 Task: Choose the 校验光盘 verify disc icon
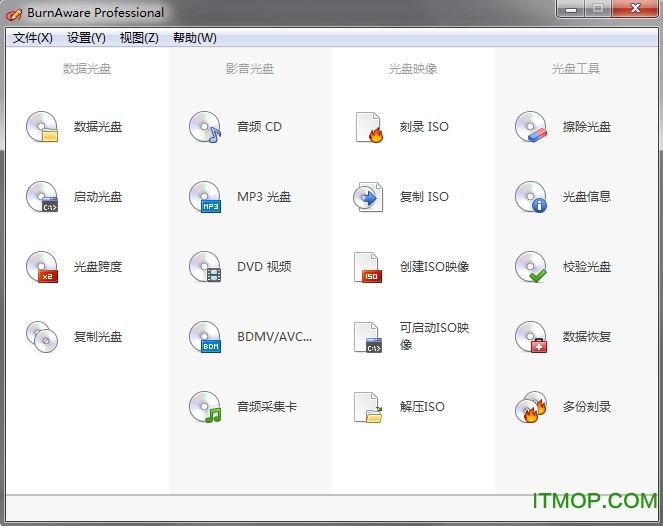point(531,267)
